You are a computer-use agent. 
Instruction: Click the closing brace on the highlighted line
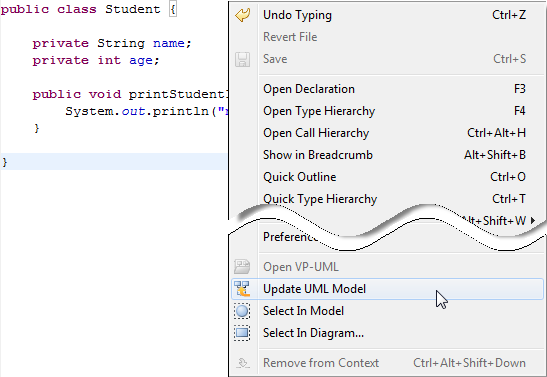pyautogui.click(x=5, y=162)
